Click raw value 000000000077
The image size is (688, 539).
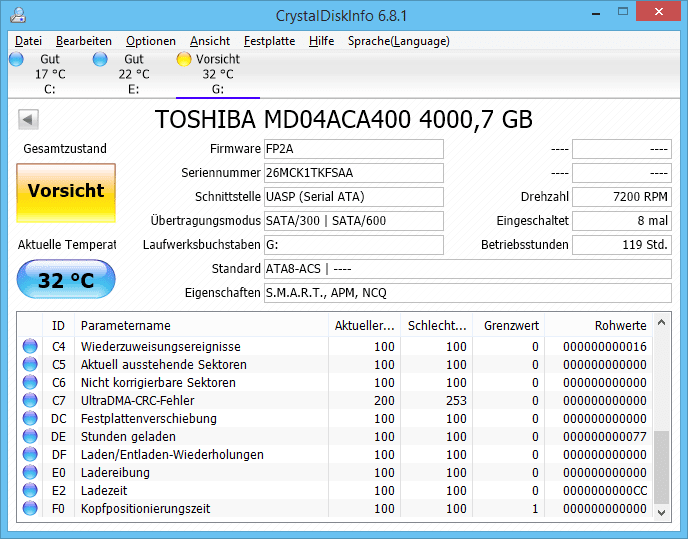(605, 437)
